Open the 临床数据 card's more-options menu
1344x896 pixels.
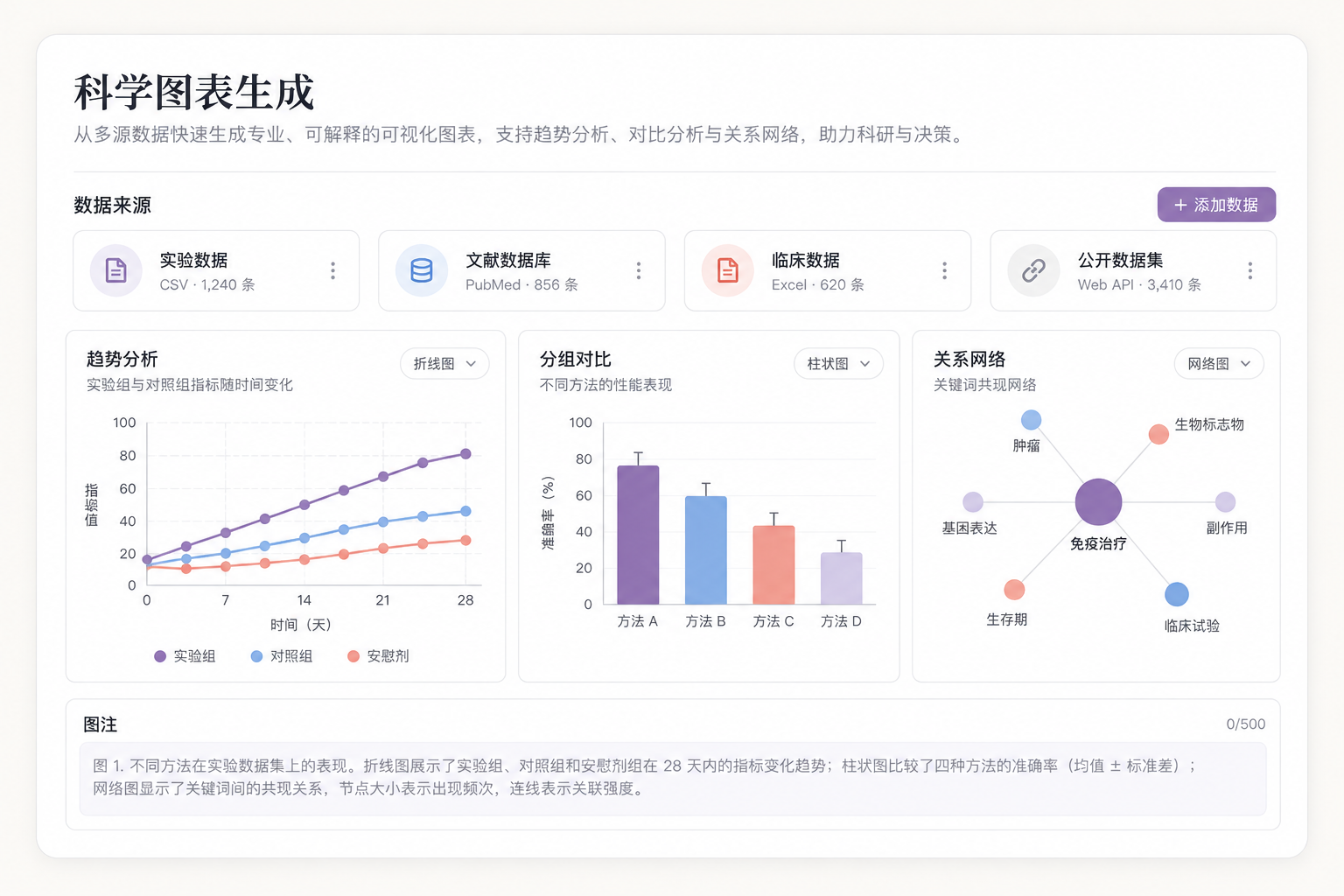click(x=944, y=270)
